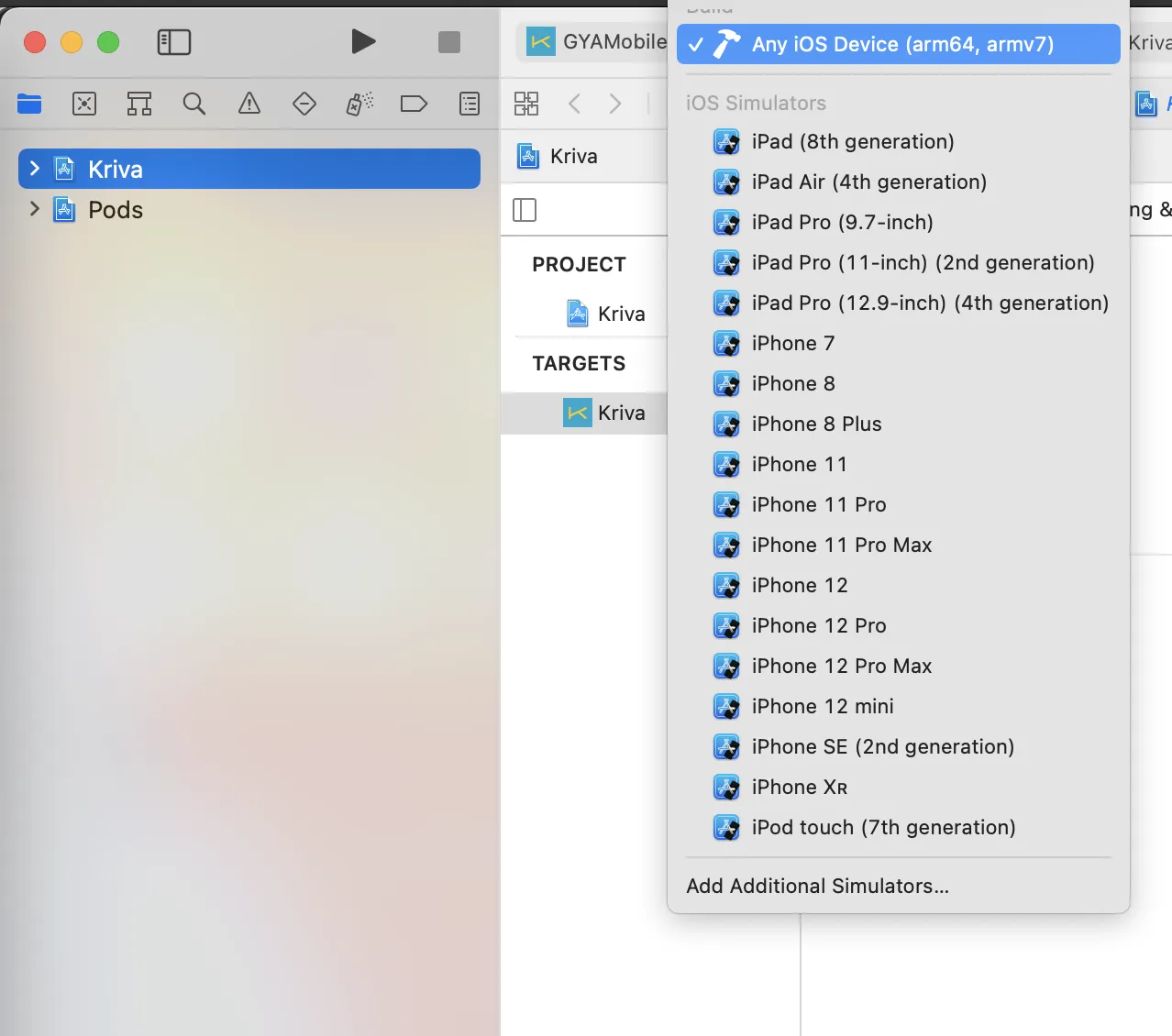Select the iPhone 8 simulator
Screen dimensions: 1172x1036
tap(899, 383)
